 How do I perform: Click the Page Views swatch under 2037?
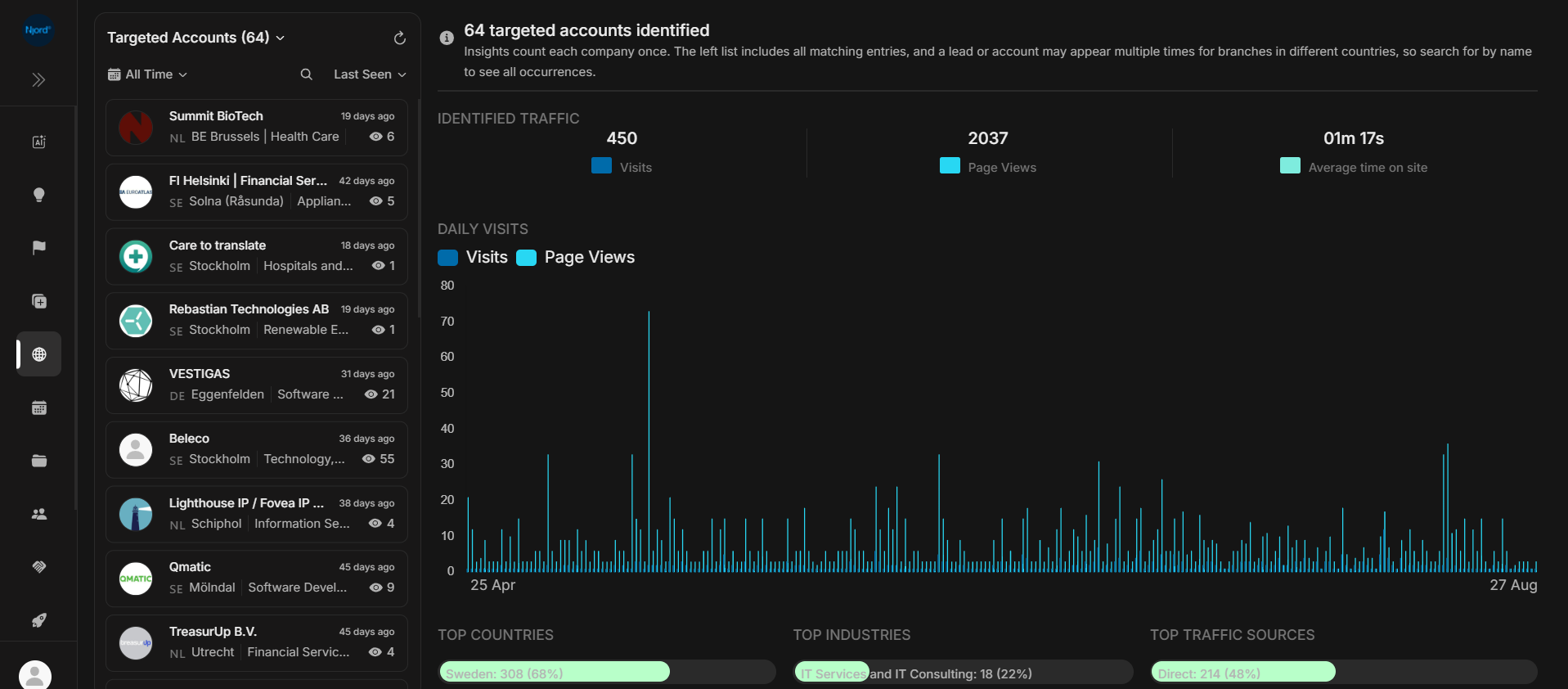click(x=950, y=166)
